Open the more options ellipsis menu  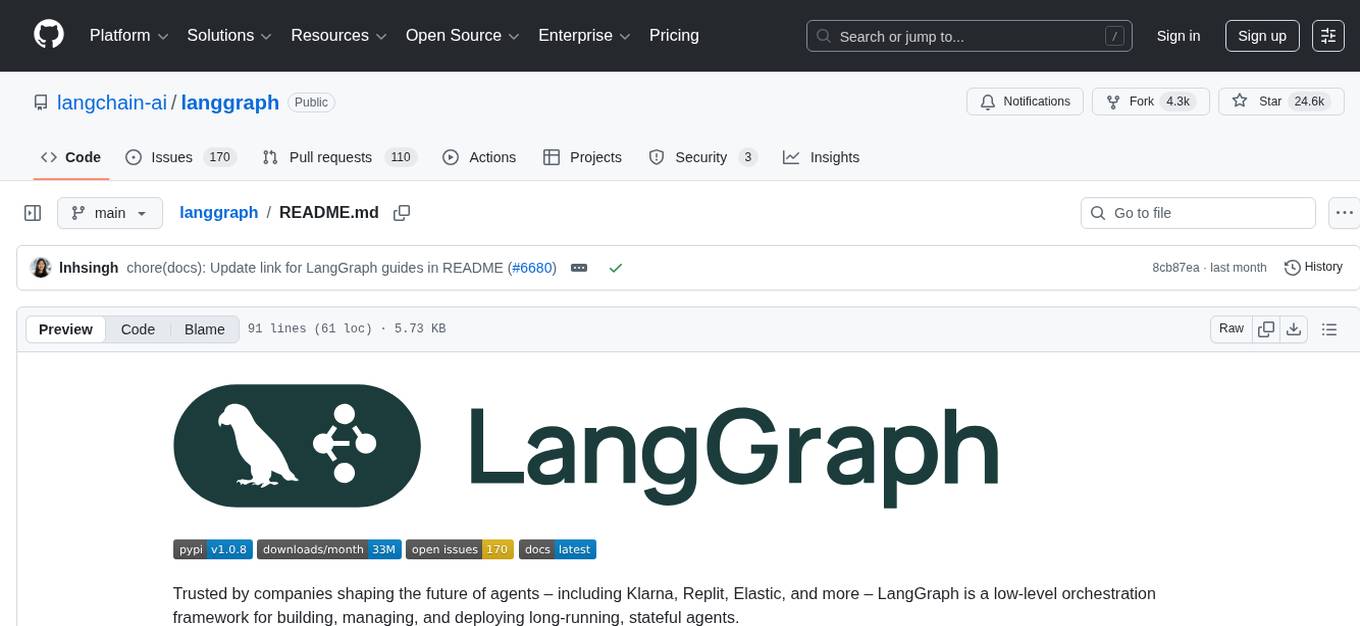[1344, 212]
